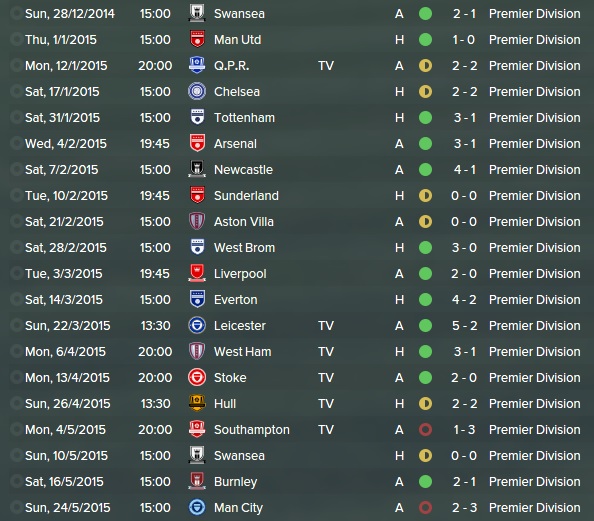Click the Man Utd club badge icon
594x521 pixels.
point(197,39)
